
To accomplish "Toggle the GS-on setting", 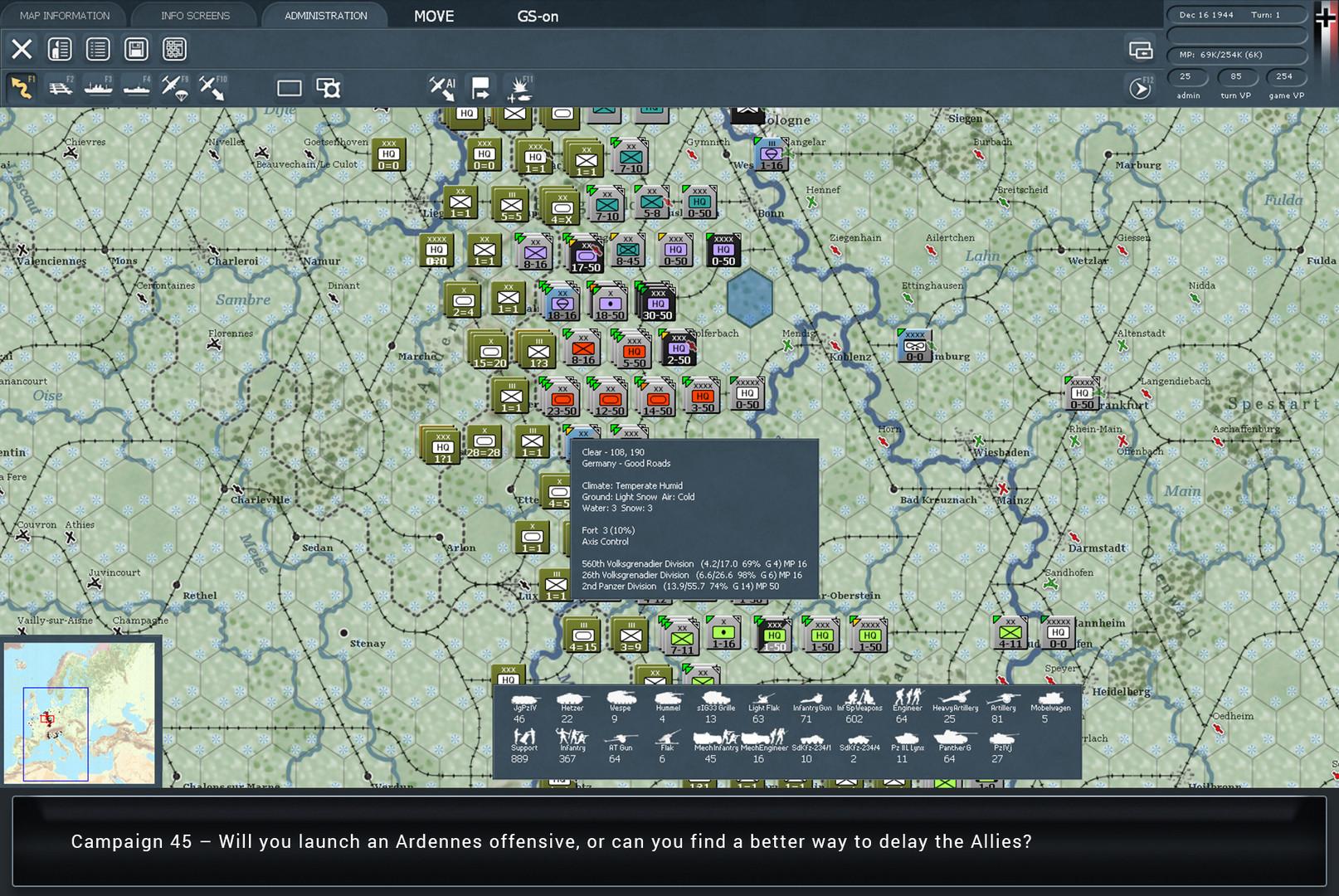I will pos(538,16).
